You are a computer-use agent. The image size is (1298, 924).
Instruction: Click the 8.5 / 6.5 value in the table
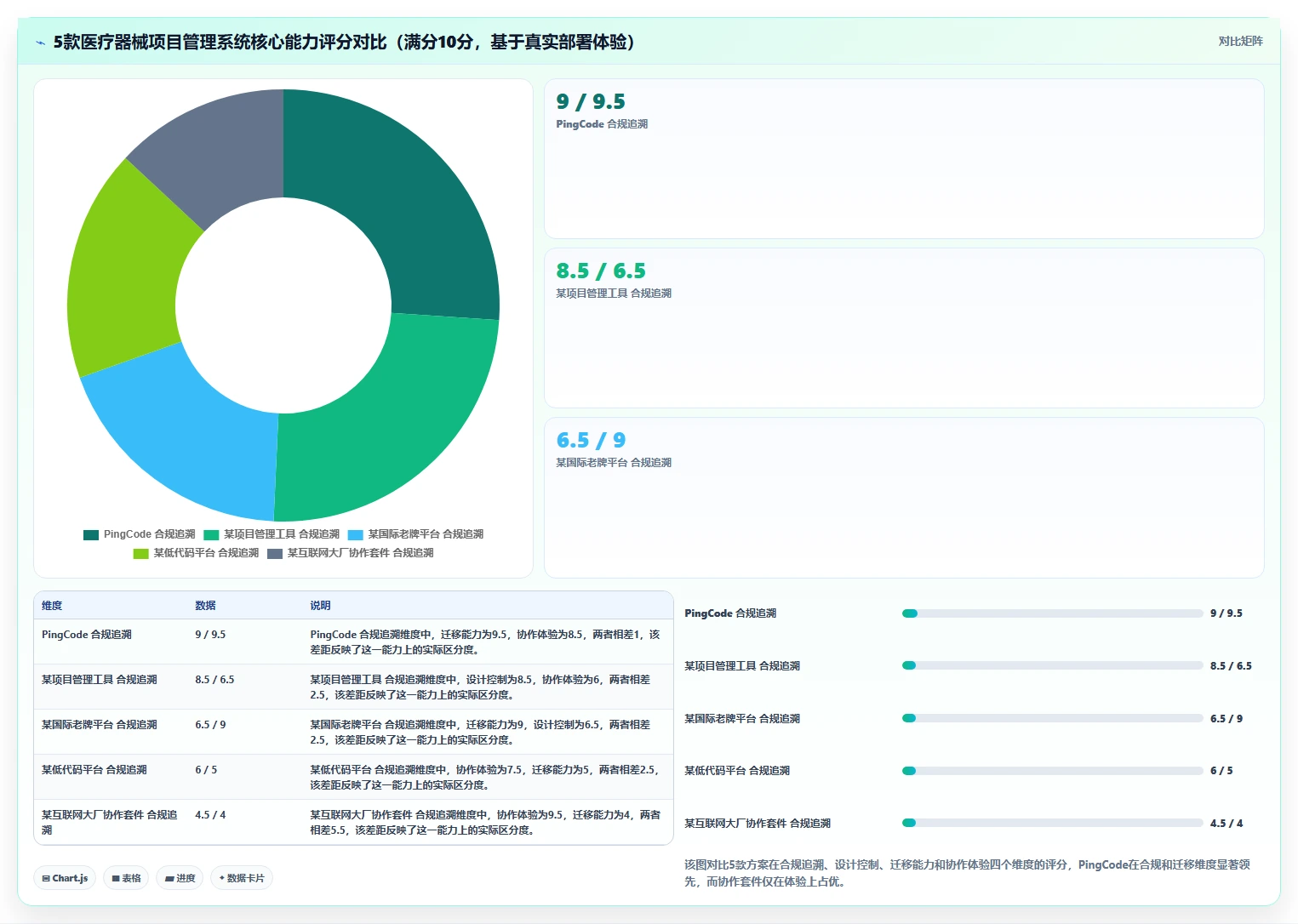click(x=214, y=680)
